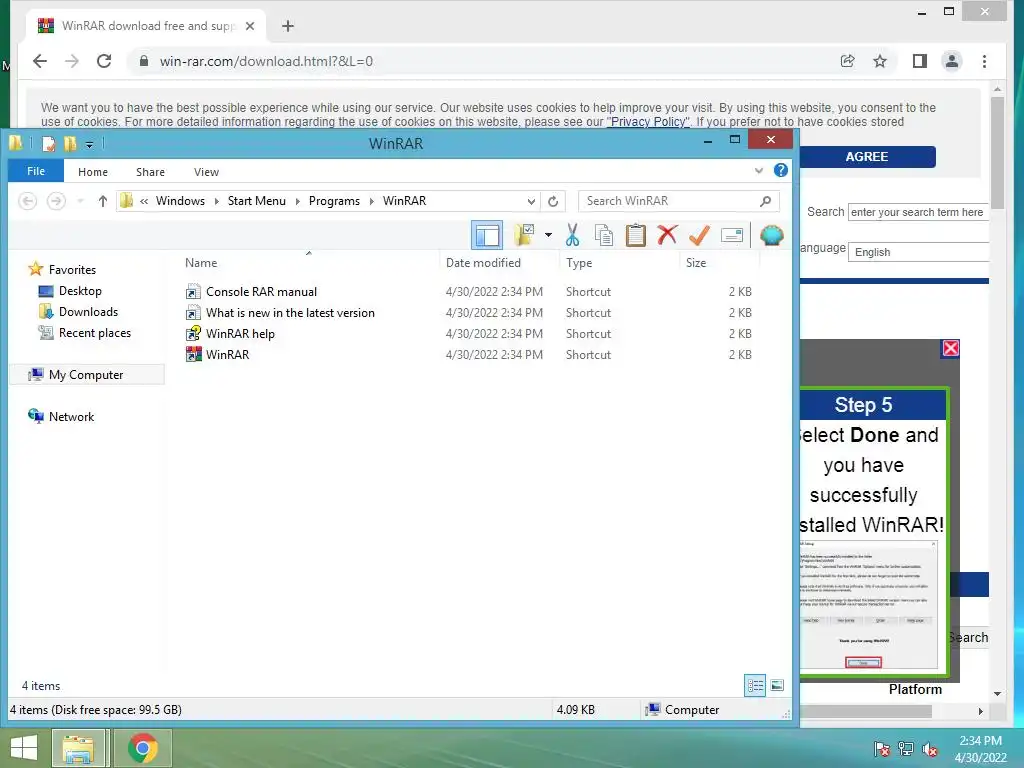
Task: Open the View ribbon tab
Action: (206, 172)
